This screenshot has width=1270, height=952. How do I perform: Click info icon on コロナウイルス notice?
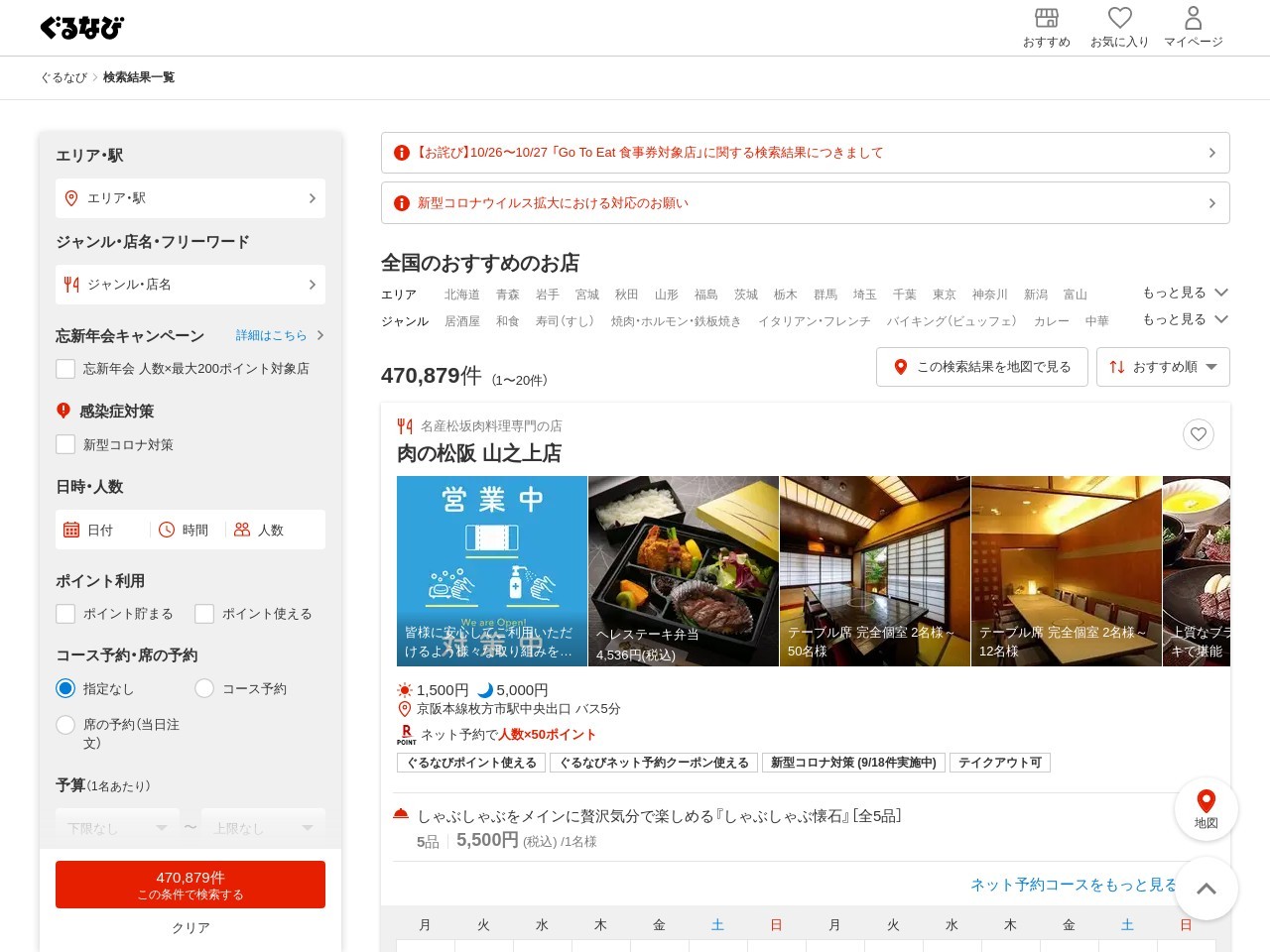tap(402, 203)
